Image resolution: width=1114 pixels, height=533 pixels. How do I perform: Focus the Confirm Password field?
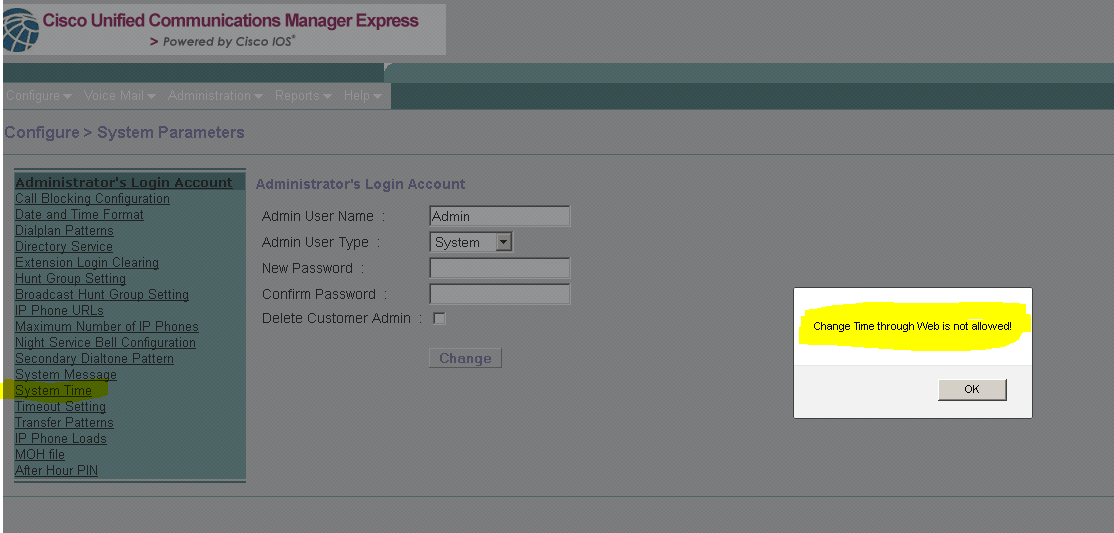coord(499,294)
